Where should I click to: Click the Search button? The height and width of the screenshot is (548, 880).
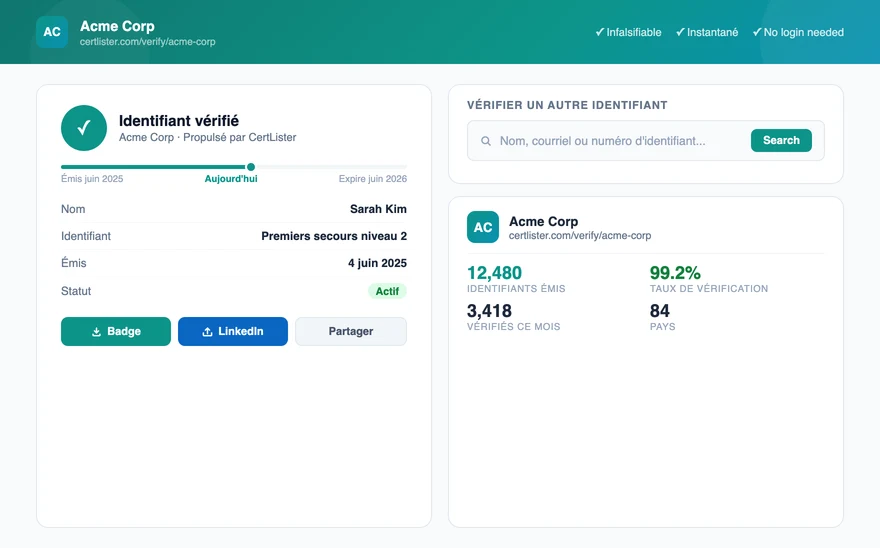tap(781, 140)
